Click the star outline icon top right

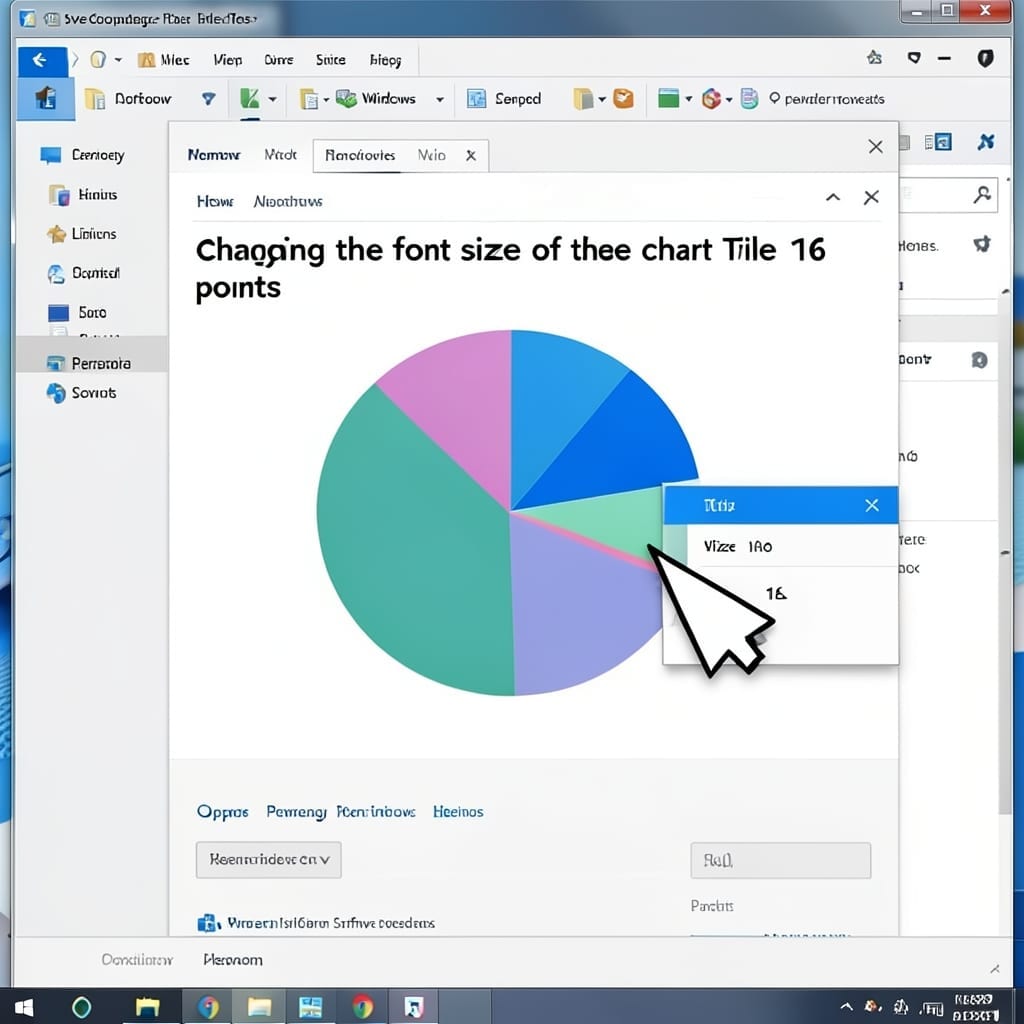pyautogui.click(x=874, y=58)
